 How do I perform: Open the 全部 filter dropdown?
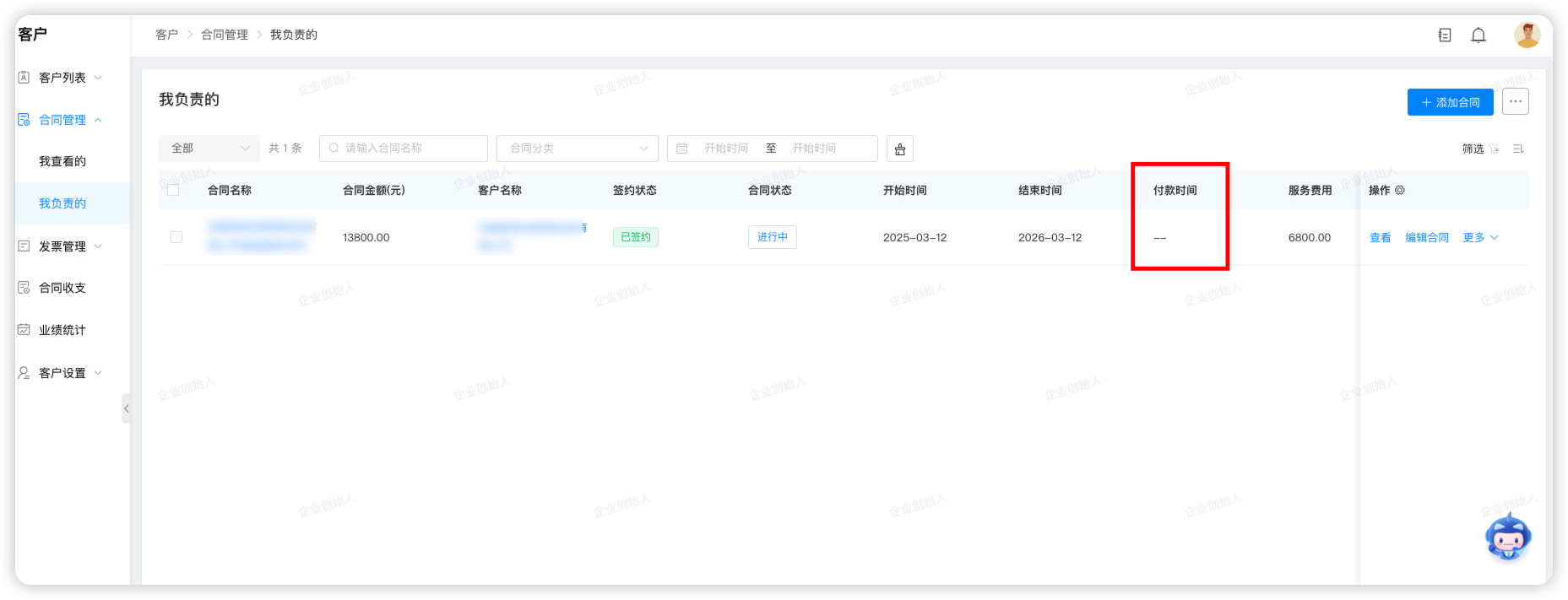click(209, 149)
